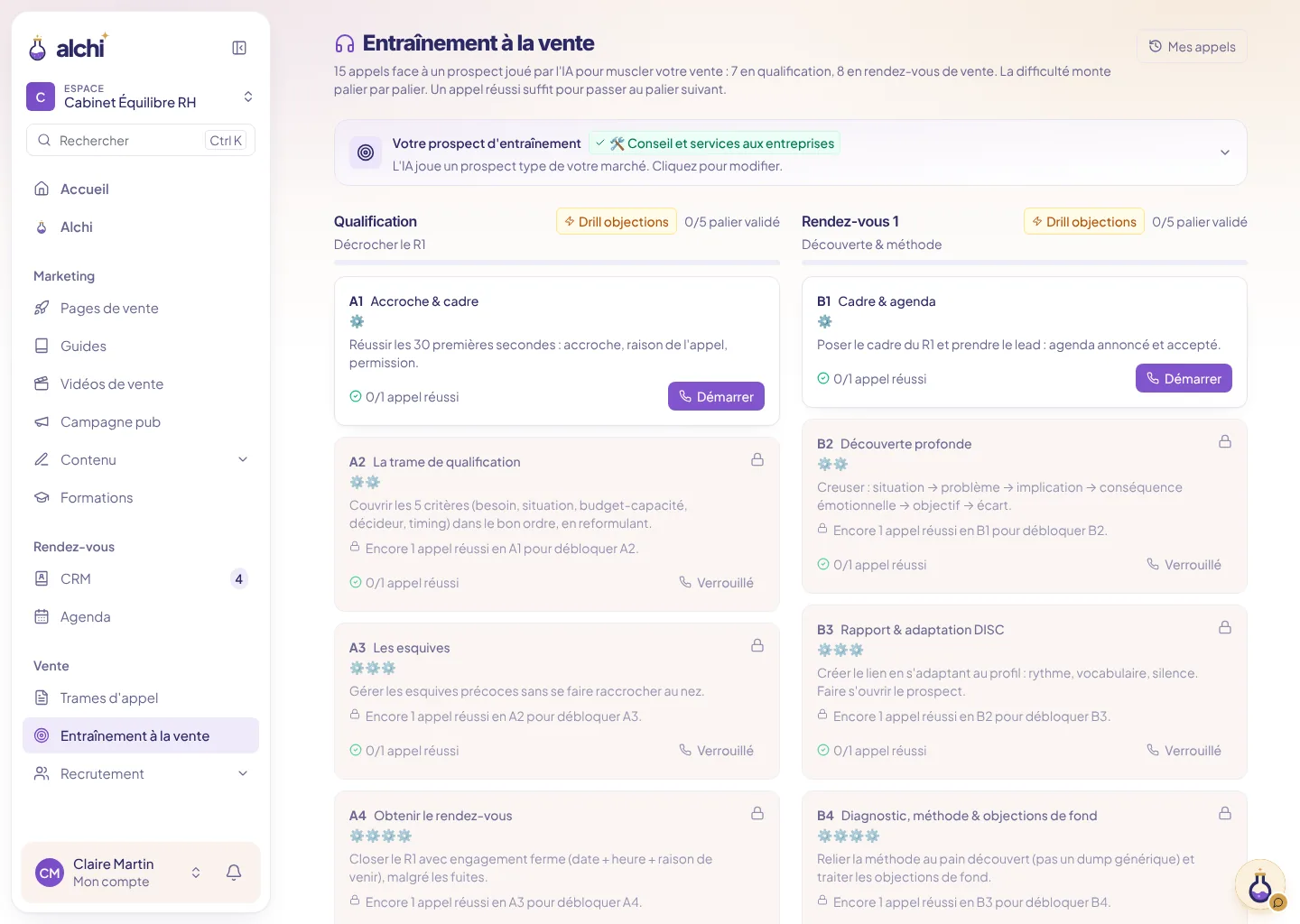The image size is (1300, 924).
Task: Click the Qualification progress bar
Action: [557, 263]
